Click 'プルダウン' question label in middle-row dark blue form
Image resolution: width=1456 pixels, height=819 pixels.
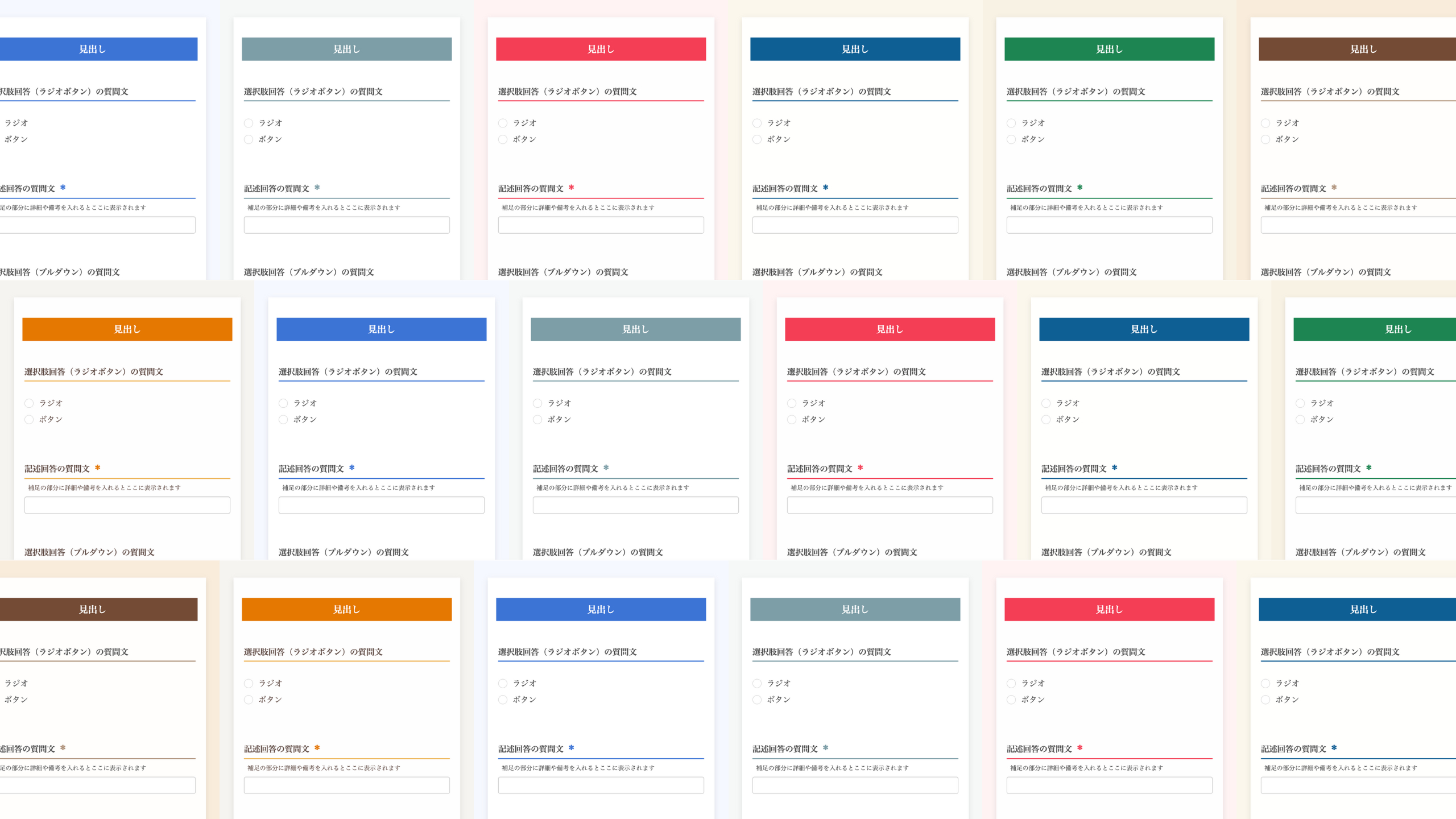tap(1106, 552)
